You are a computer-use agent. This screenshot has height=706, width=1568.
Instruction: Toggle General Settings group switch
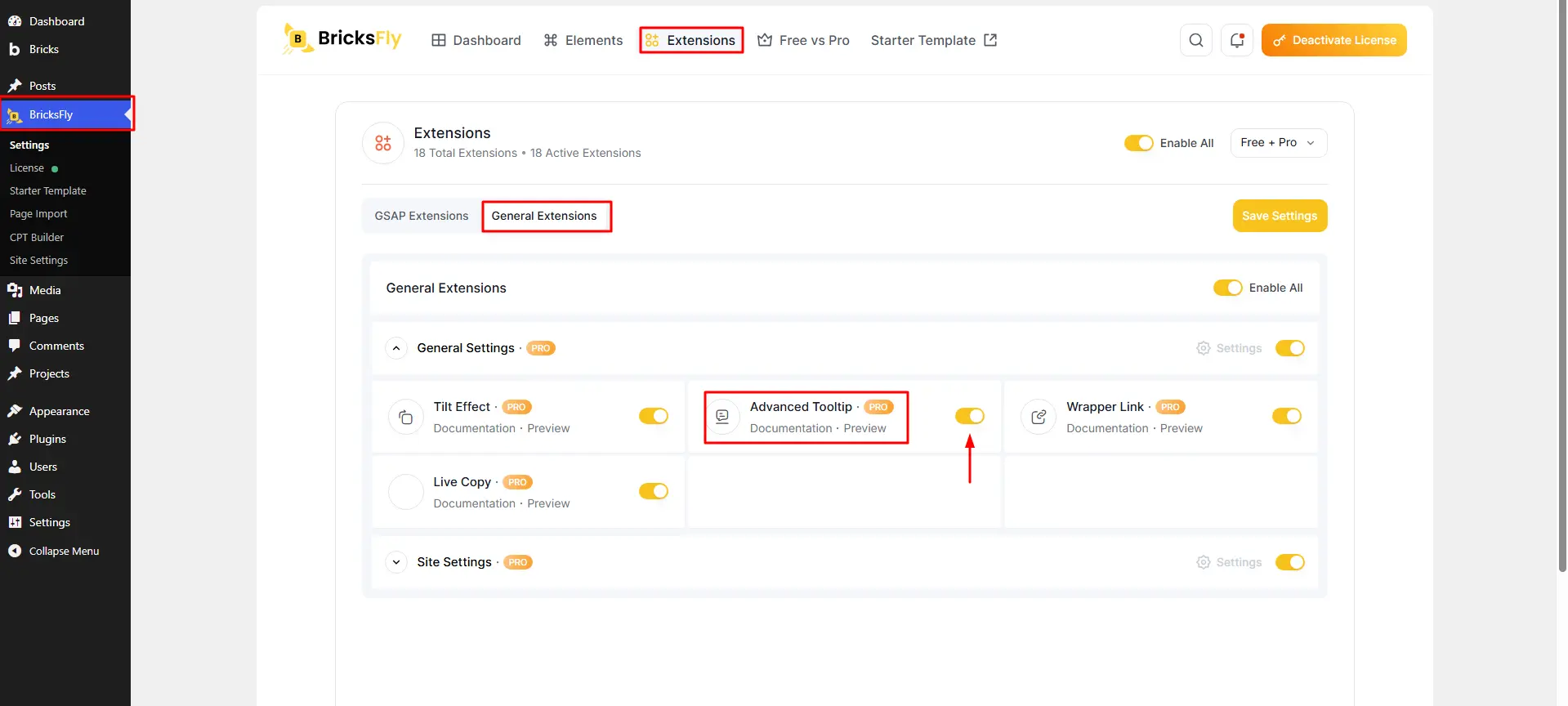[1290, 348]
